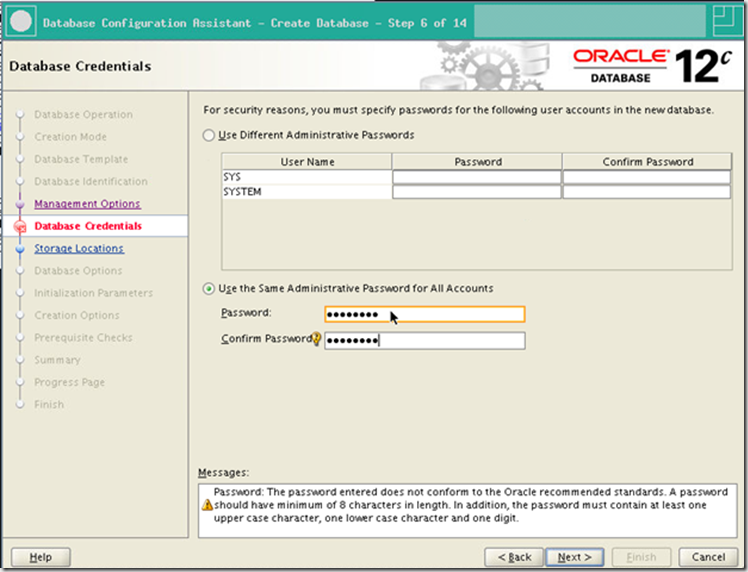Click the Database Operation step
Screen dimensions: 748x572
83,114
